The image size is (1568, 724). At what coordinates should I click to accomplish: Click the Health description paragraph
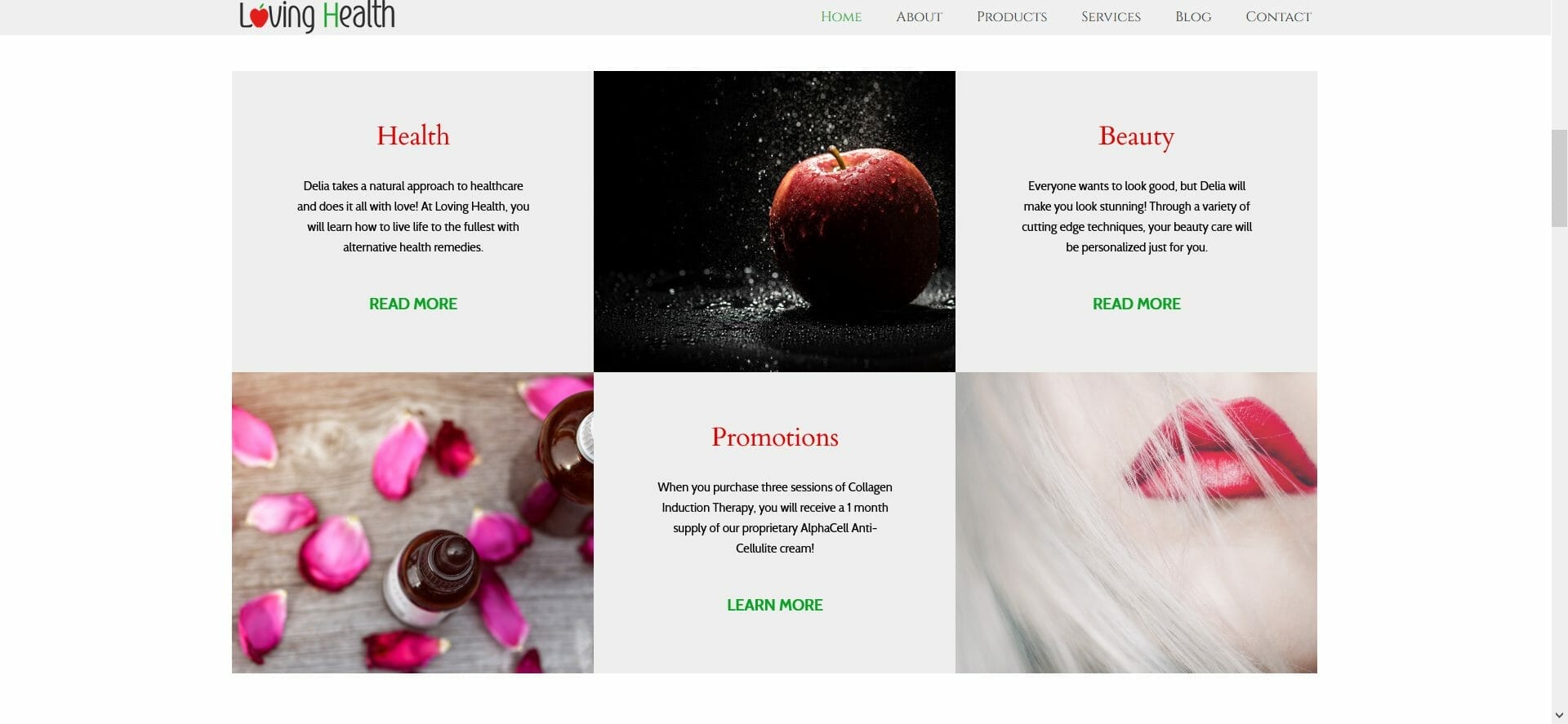pos(412,216)
